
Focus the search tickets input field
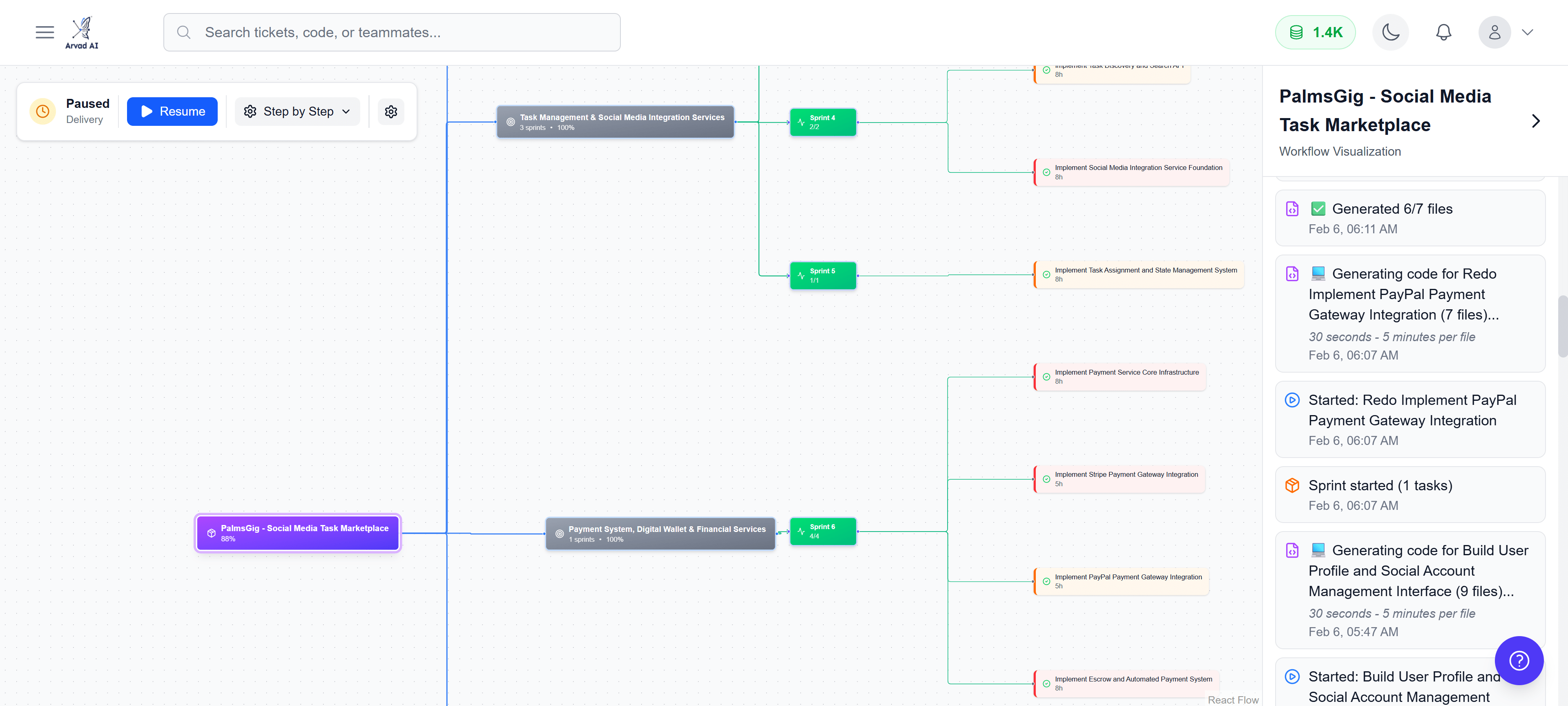tap(392, 32)
